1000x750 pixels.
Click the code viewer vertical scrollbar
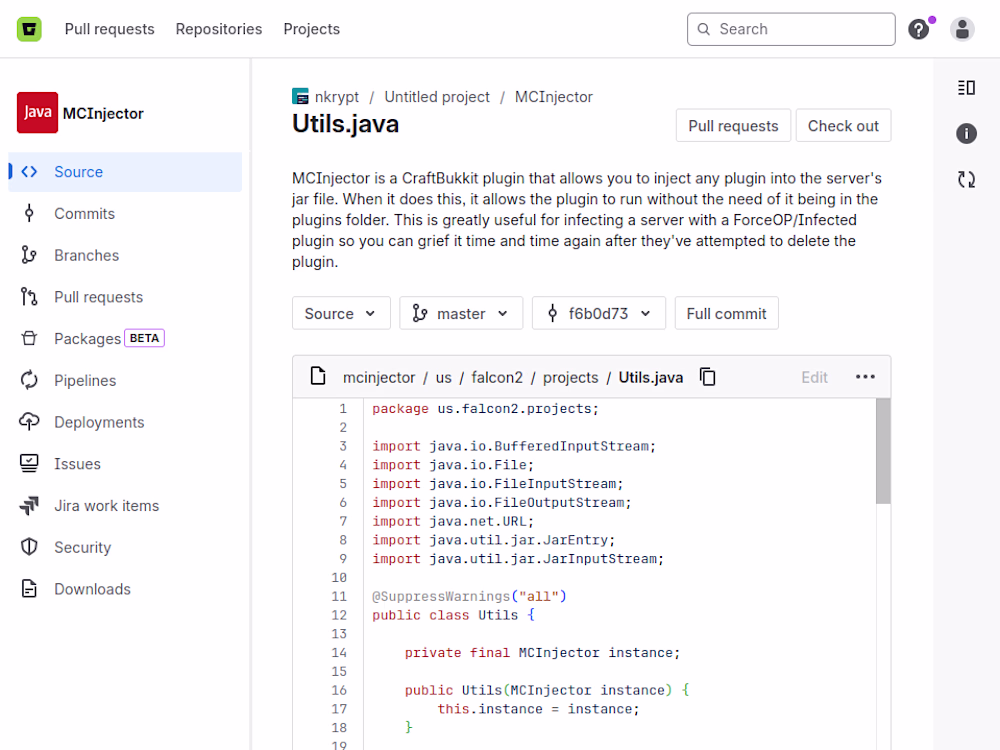coord(883,451)
